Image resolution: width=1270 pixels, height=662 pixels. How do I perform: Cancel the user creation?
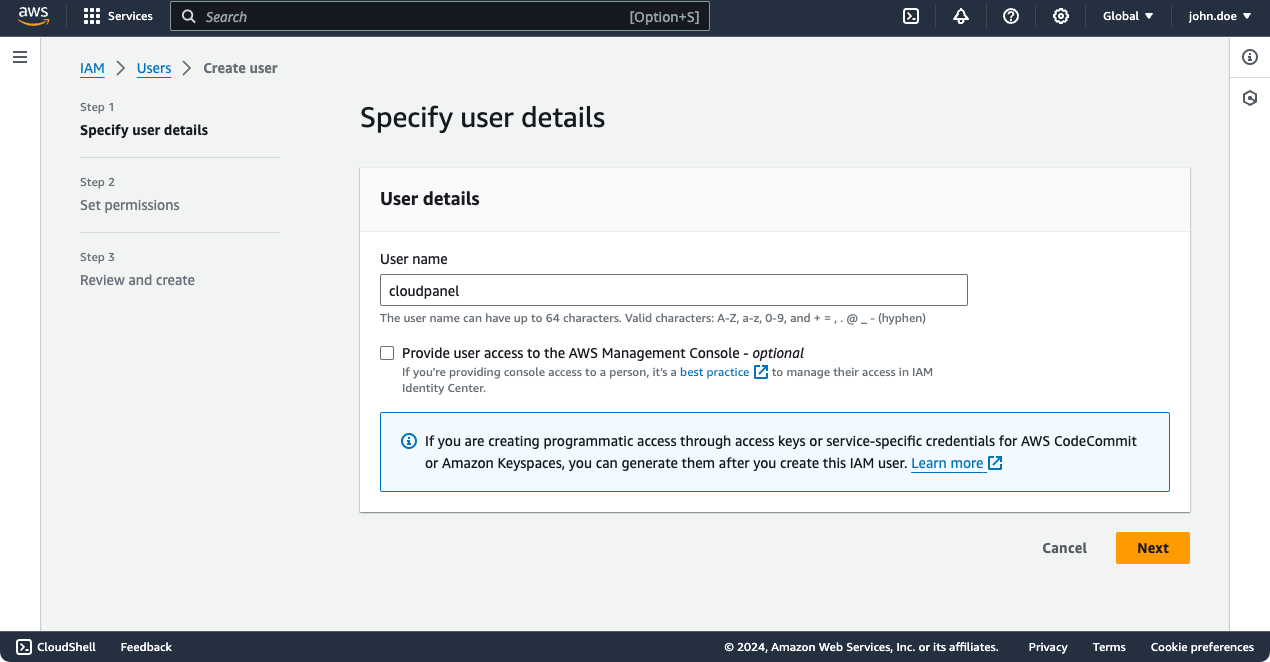(x=1064, y=548)
